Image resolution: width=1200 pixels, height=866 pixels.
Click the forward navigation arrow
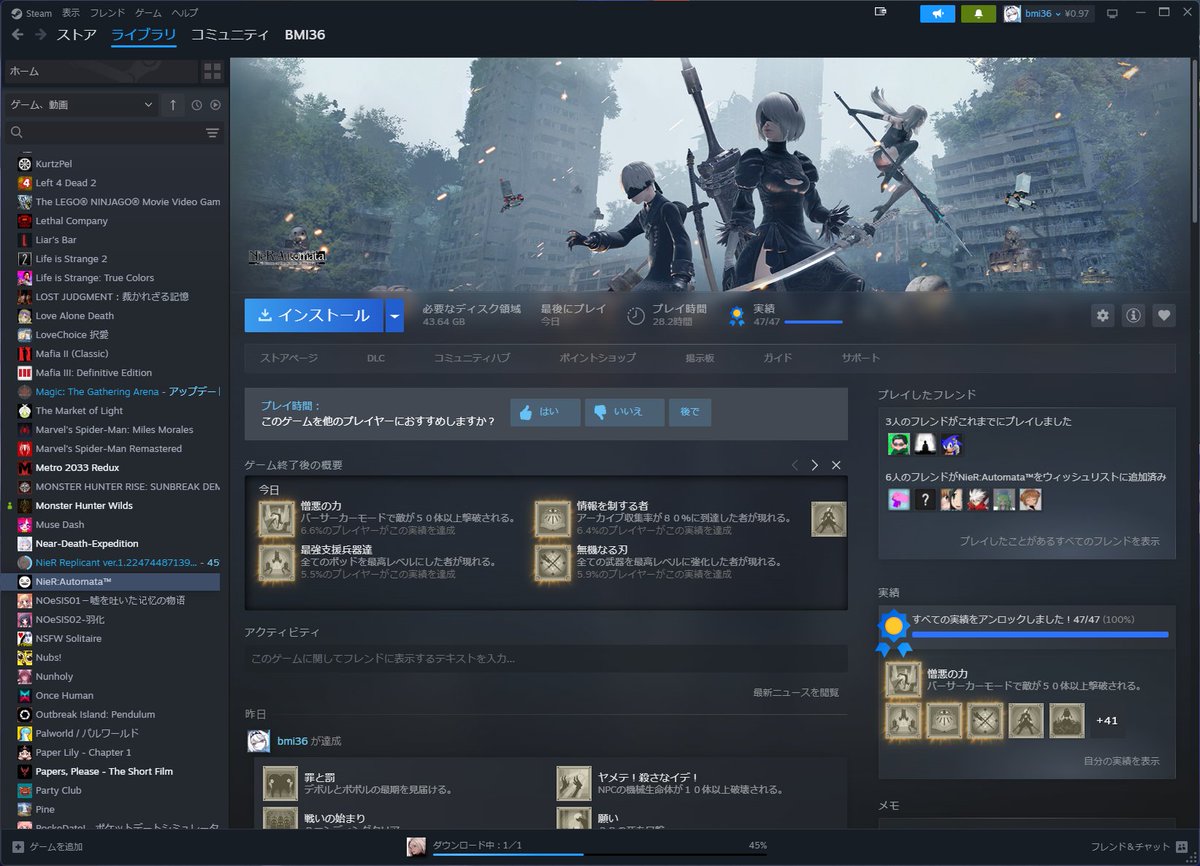click(41, 35)
